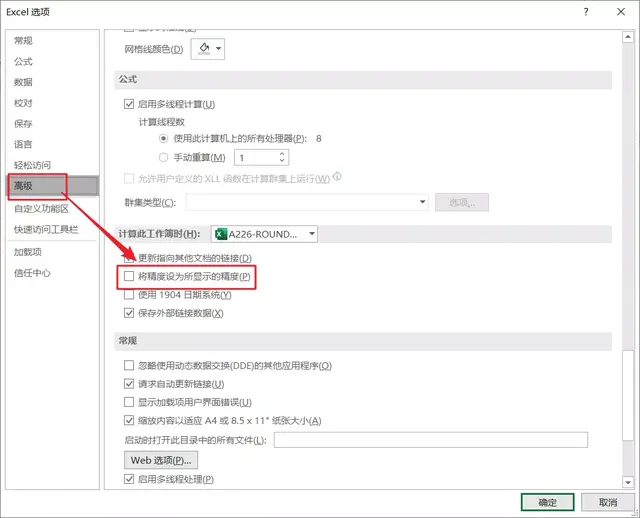The height and width of the screenshot is (518, 640).
Task: Open the 群集类型 dropdown list
Action: [307, 202]
